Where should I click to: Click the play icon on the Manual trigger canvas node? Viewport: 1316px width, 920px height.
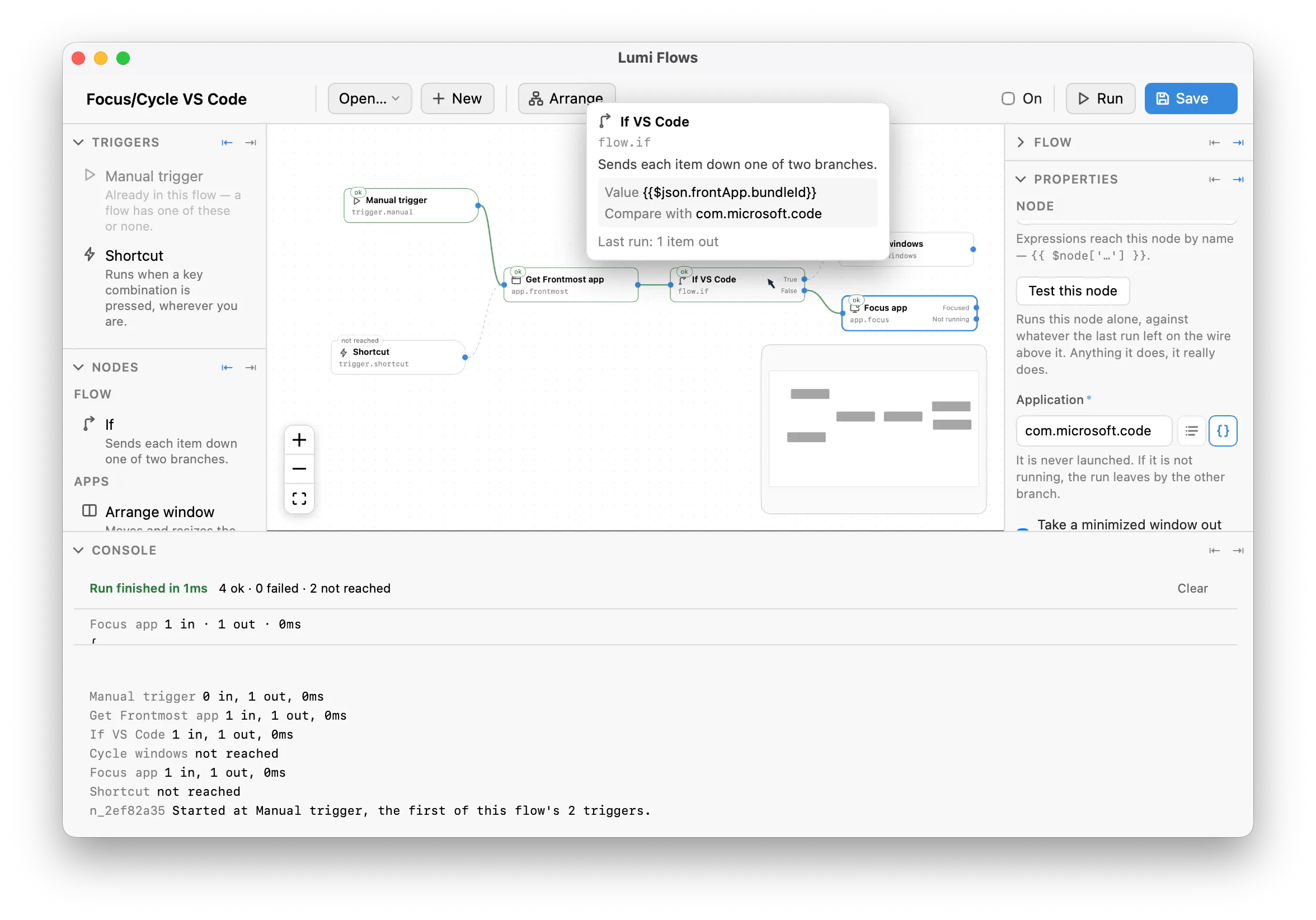356,201
